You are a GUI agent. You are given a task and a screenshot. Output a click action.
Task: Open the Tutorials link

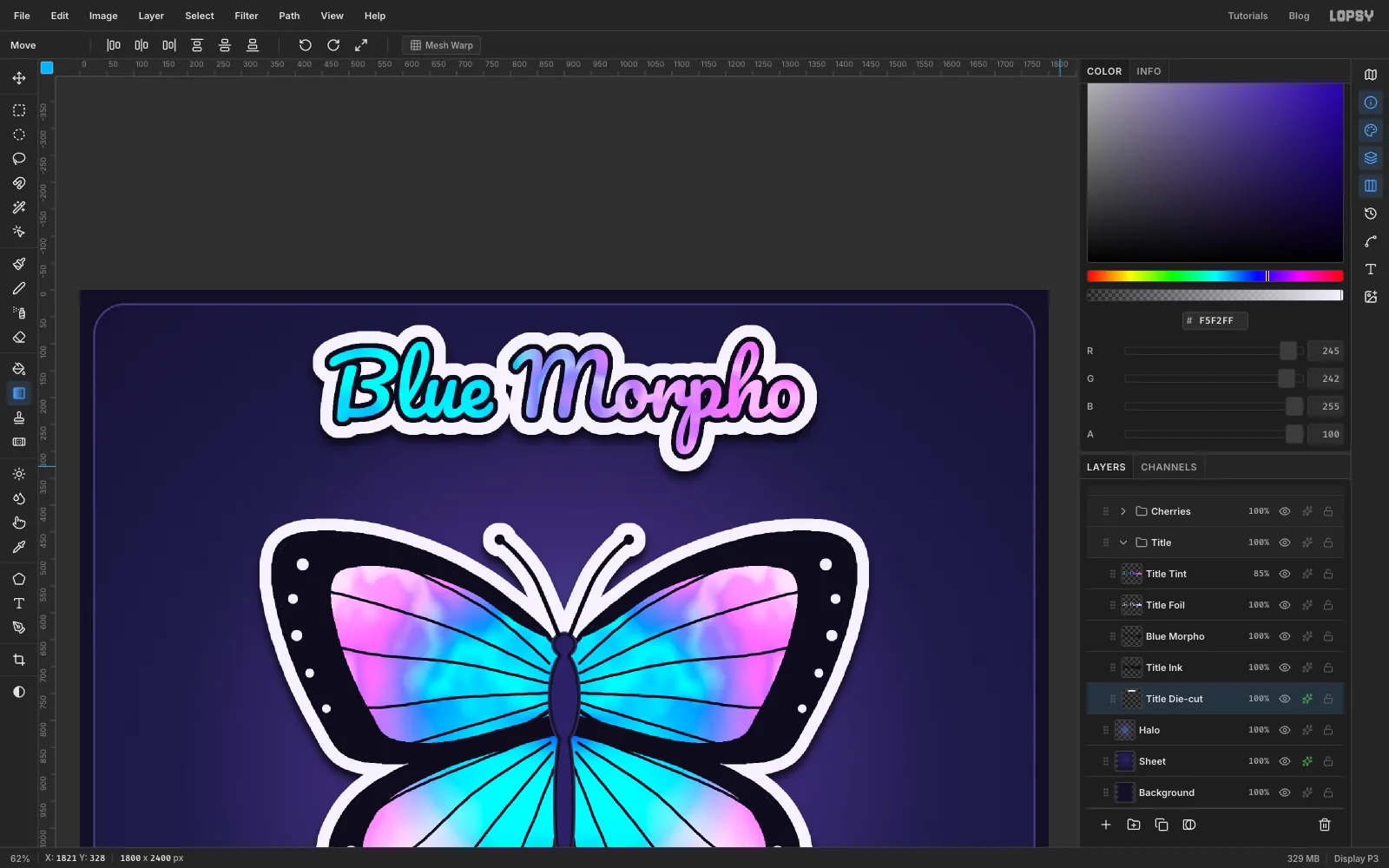(x=1247, y=16)
